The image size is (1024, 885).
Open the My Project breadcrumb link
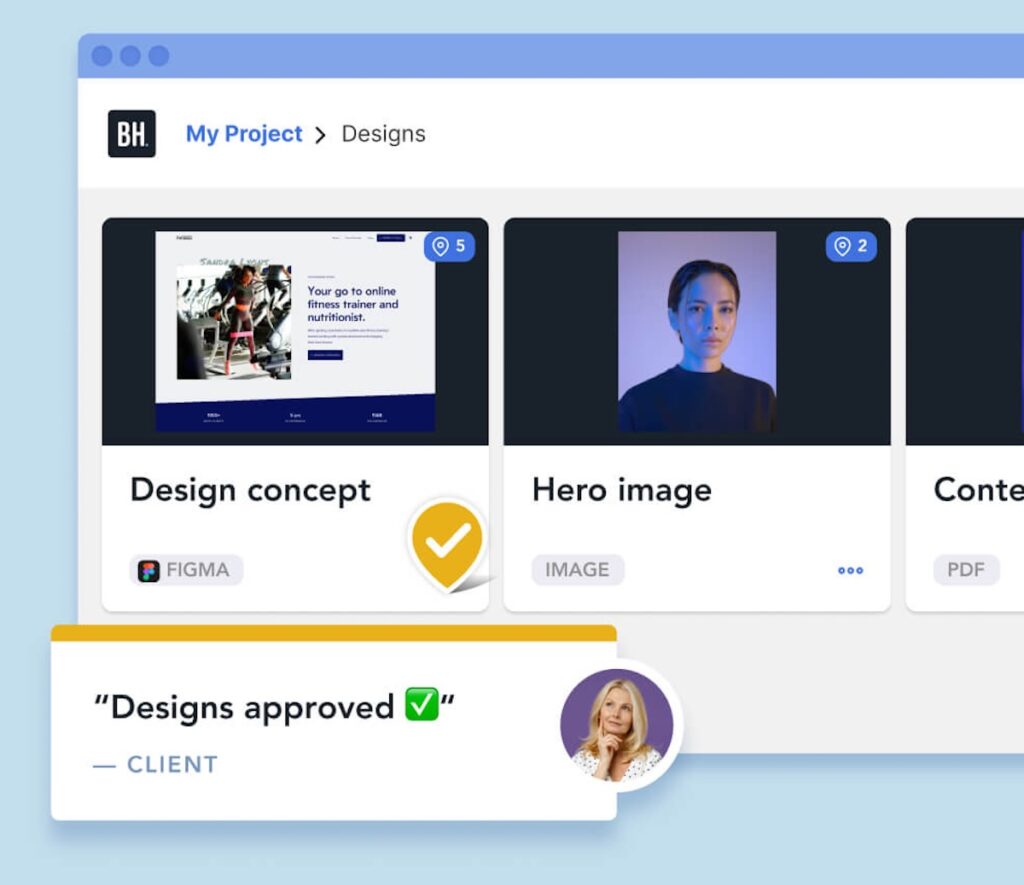[244, 134]
